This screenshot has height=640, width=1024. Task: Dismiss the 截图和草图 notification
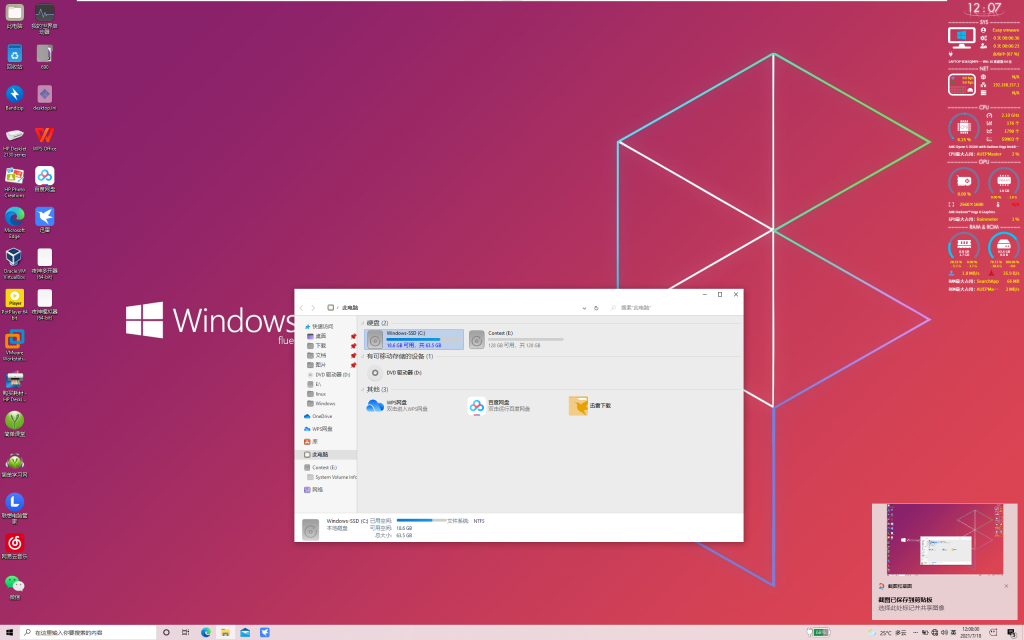click(x=1006, y=586)
